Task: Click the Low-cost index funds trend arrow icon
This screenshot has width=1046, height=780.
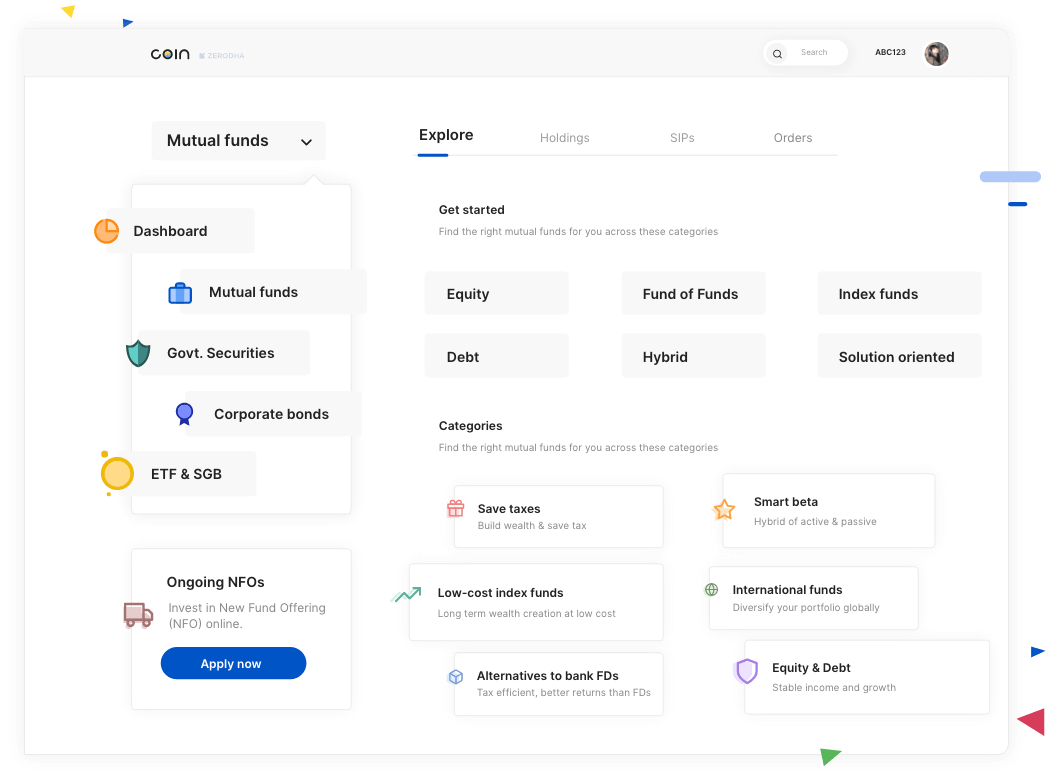Action: point(406,594)
